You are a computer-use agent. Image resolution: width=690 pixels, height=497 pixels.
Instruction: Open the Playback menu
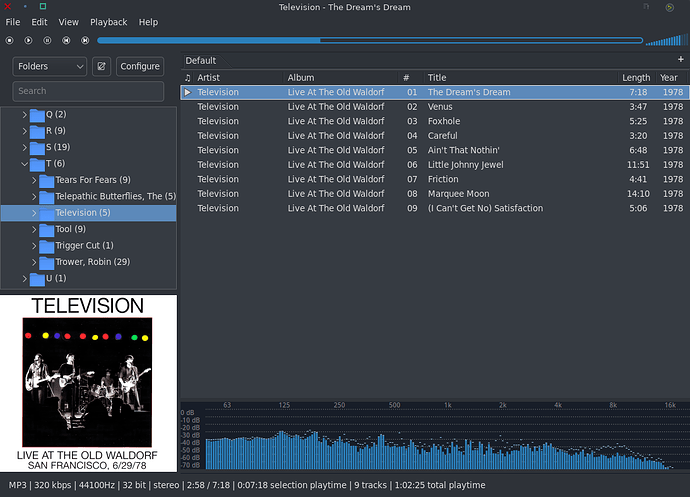click(108, 22)
